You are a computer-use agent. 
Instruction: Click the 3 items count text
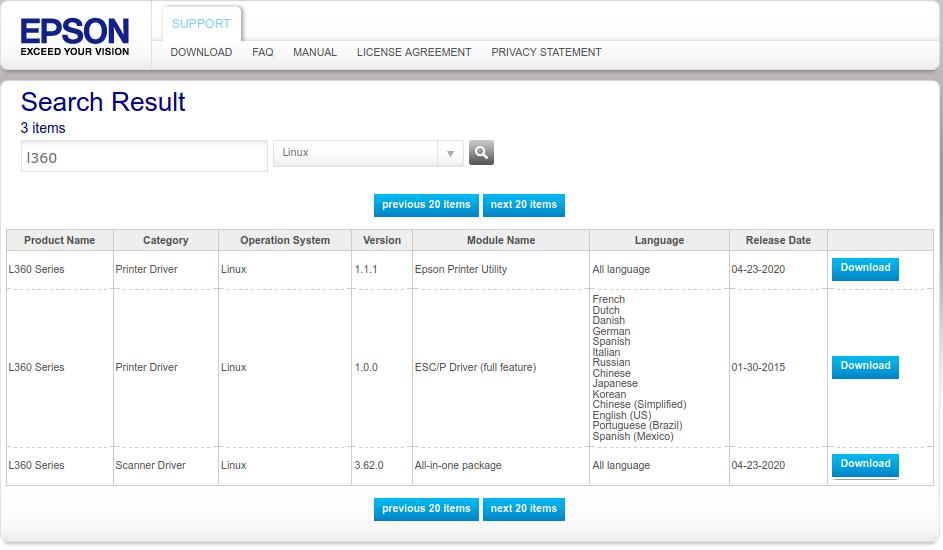[x=43, y=128]
